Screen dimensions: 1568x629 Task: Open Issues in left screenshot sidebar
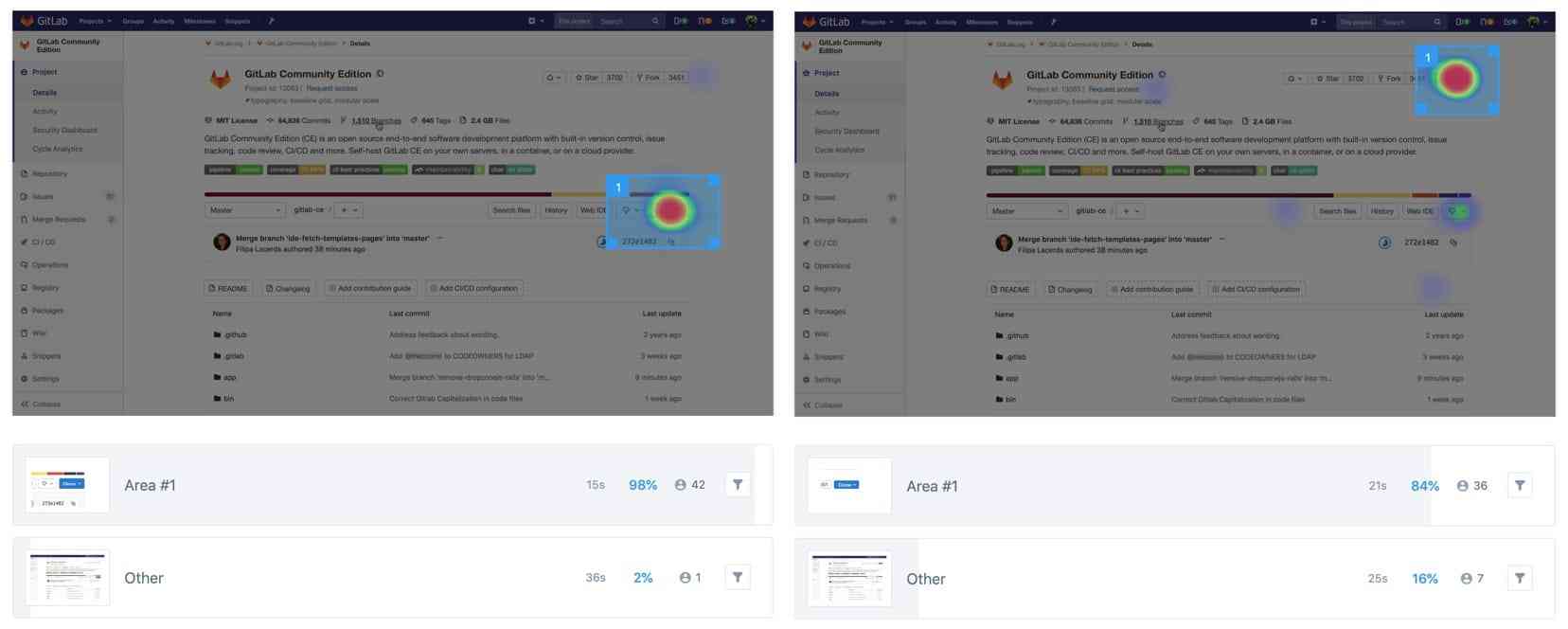pyautogui.click(x=43, y=197)
